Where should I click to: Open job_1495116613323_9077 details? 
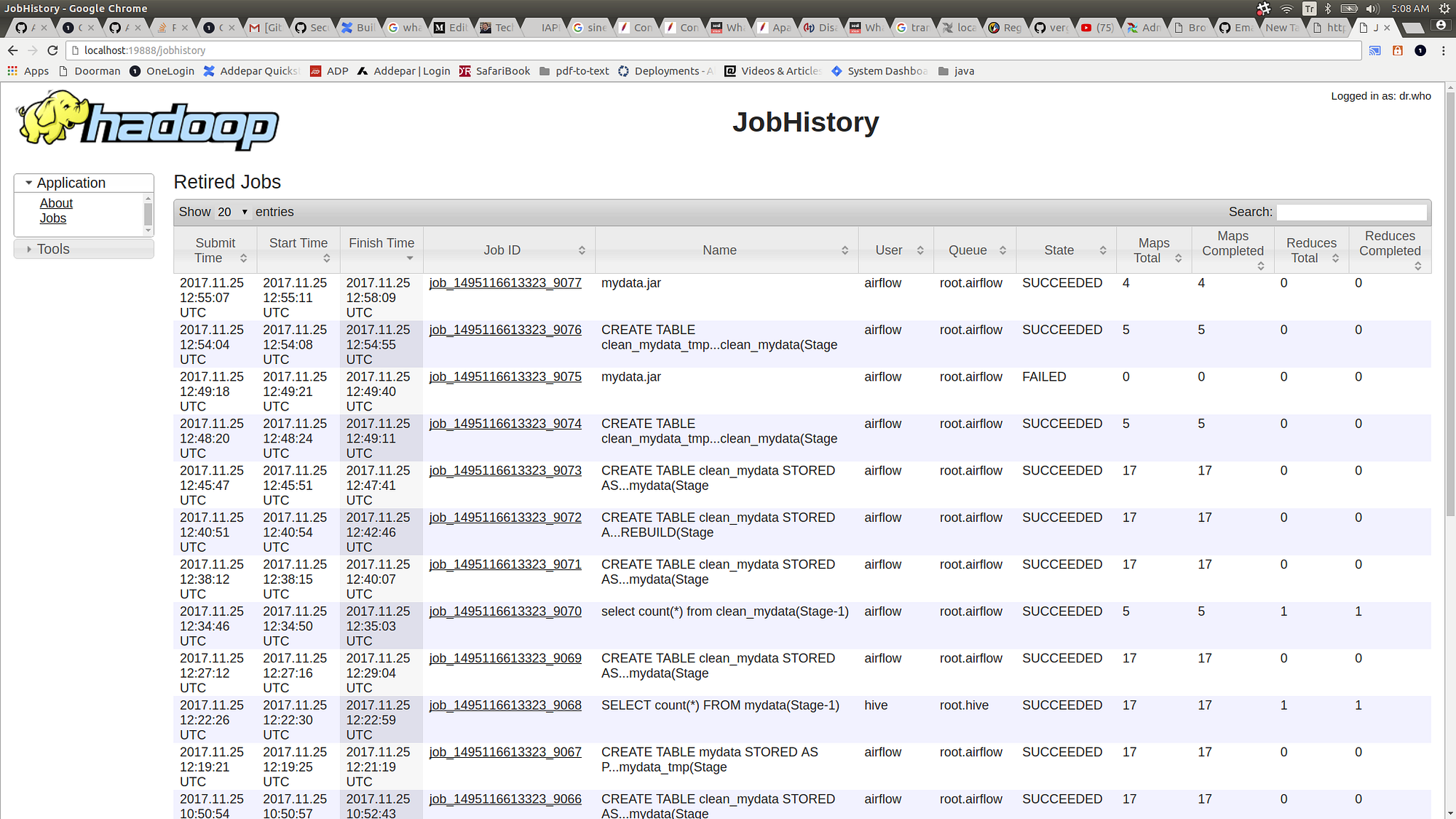tap(505, 283)
